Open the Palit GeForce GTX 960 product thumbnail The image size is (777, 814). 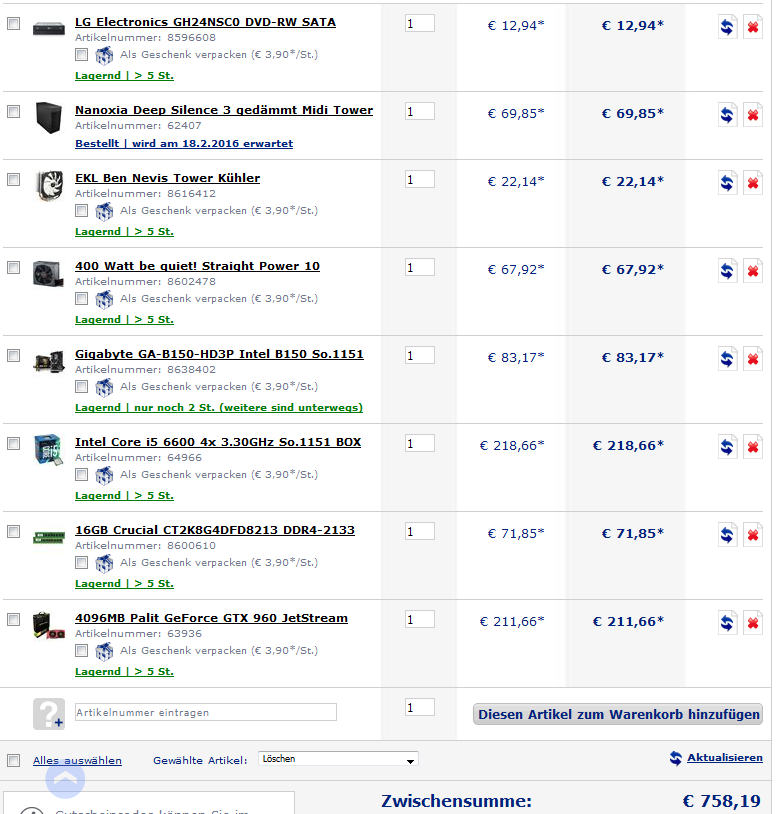(49, 625)
